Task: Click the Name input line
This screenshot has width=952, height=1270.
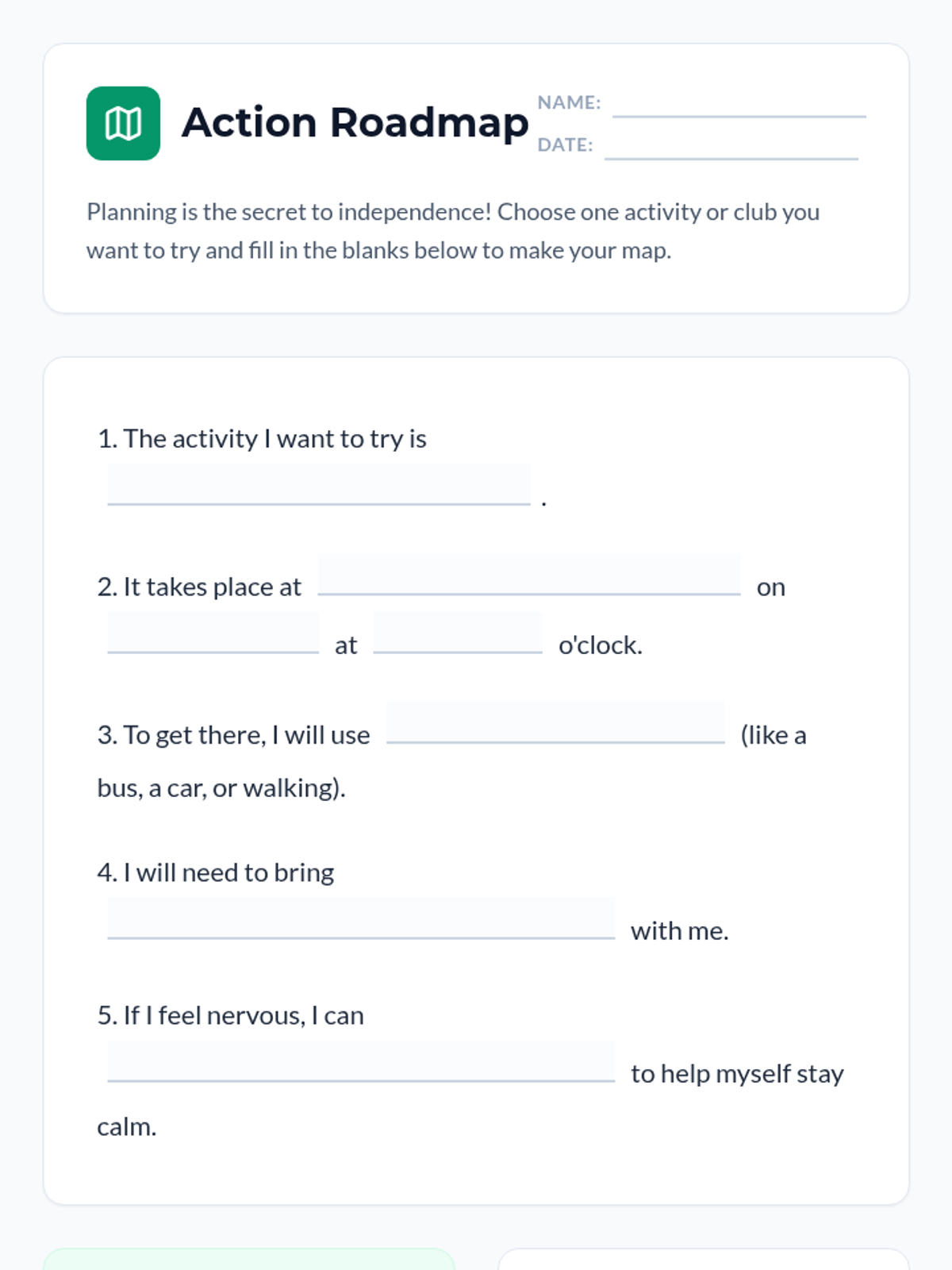Action: coord(739,105)
